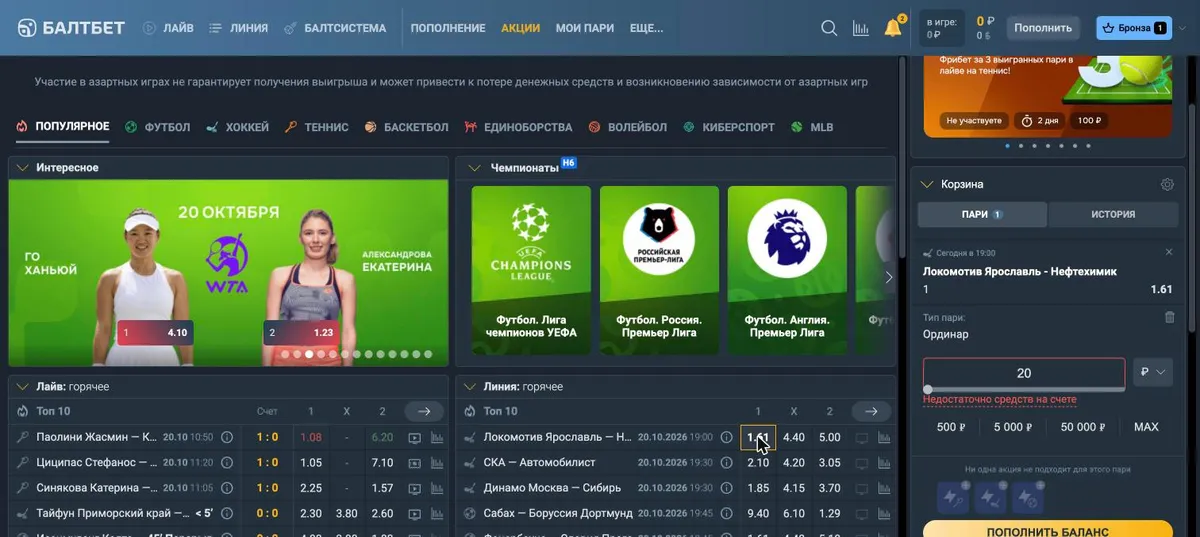Viewport: 1200px width, 537px height.
Task: Remove Локомотив Ярославль bet with the X
Action: [x=1170, y=253]
